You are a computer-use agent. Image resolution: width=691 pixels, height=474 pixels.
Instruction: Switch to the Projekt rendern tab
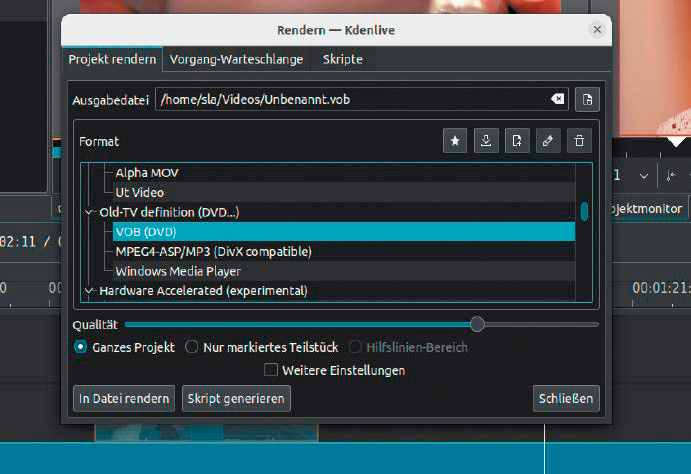pyautogui.click(x=112, y=59)
